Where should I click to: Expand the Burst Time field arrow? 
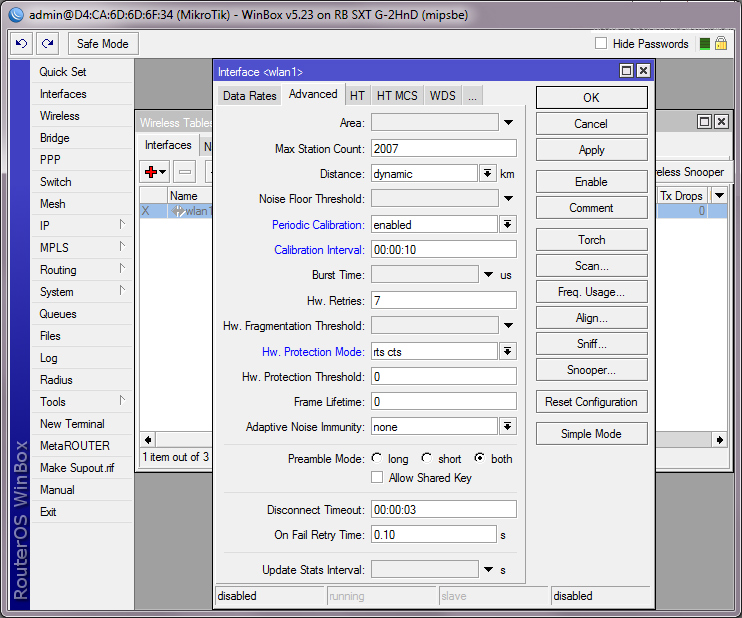489,275
